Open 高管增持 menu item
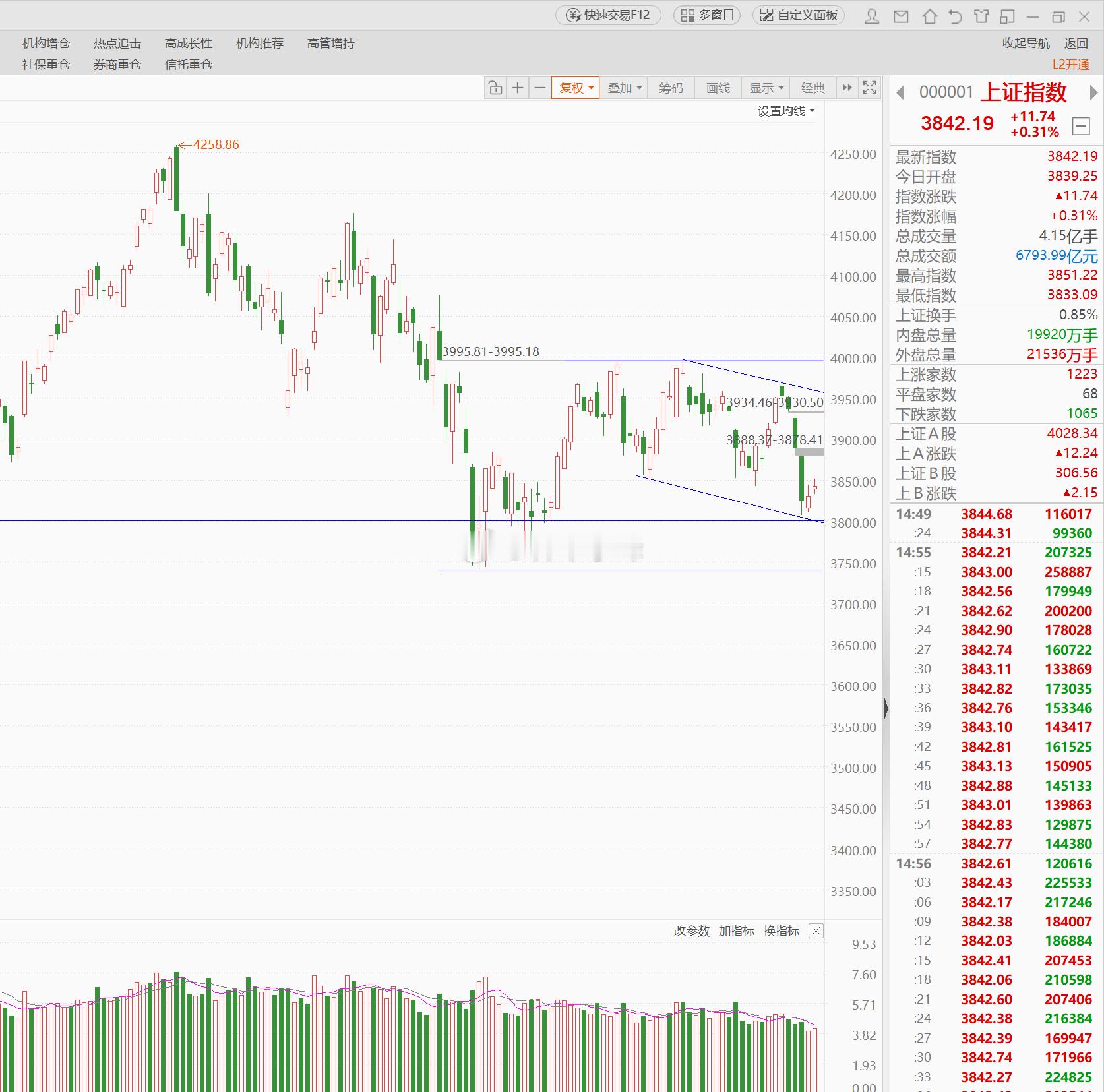1104x1092 pixels. (331, 44)
